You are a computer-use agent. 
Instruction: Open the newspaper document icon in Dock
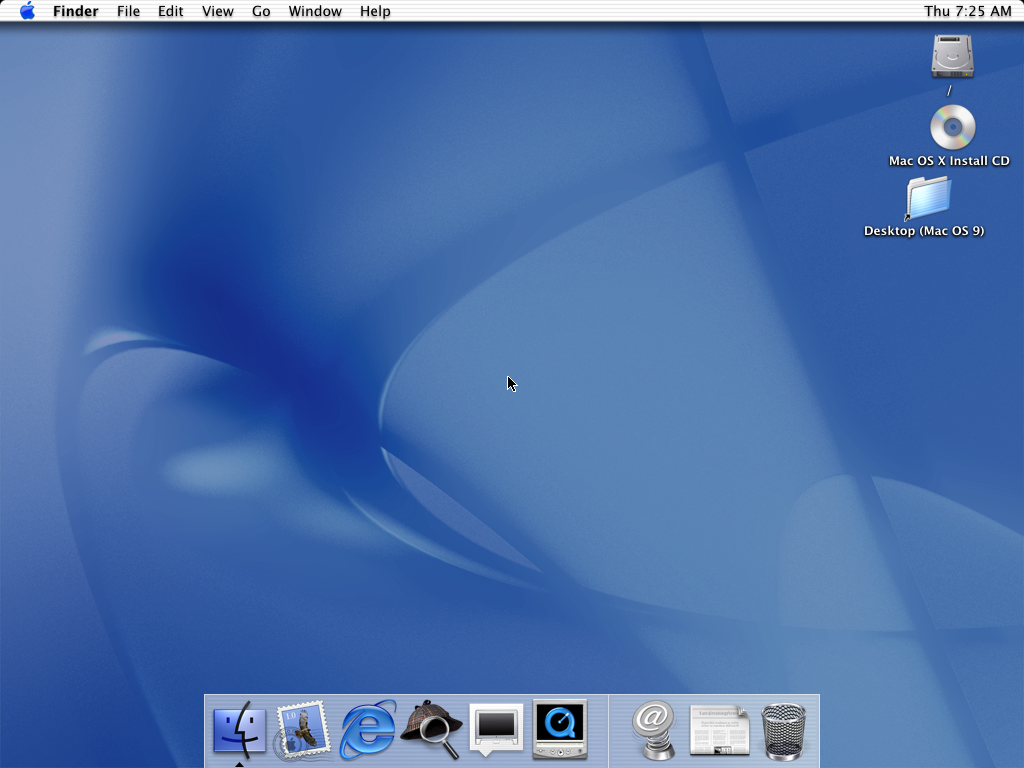tap(719, 731)
